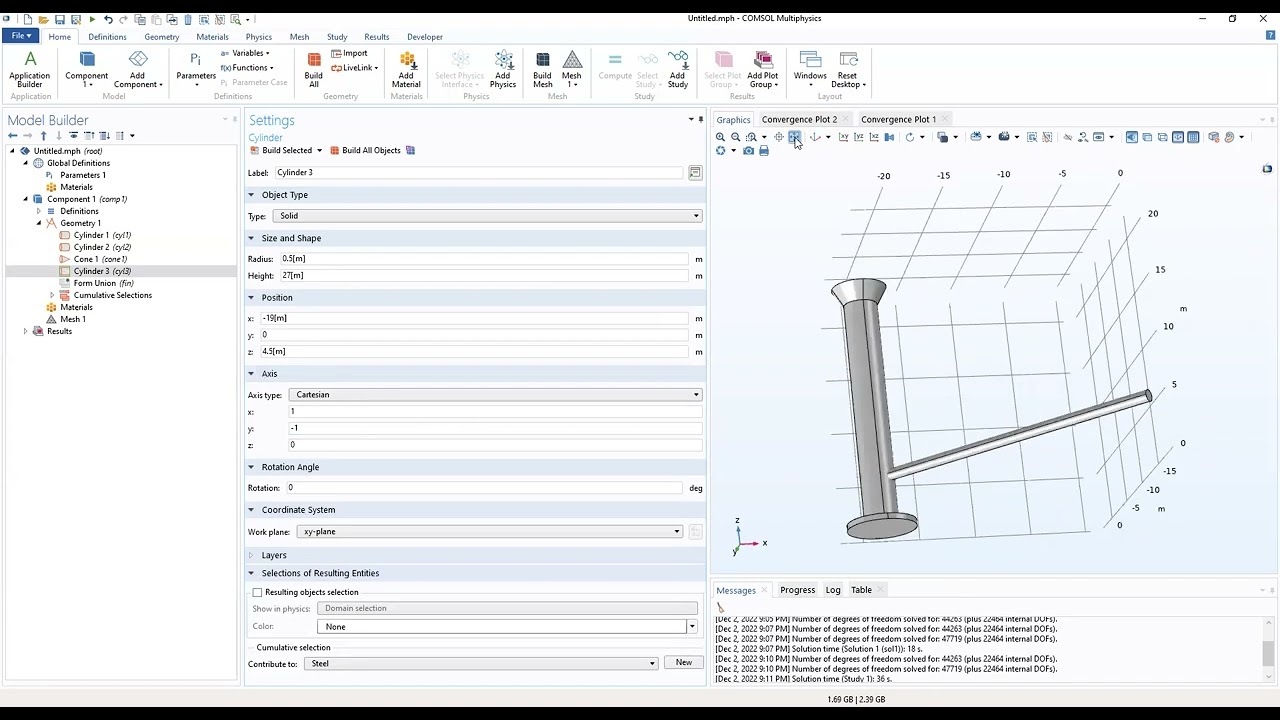Viewport: 1280px width, 720px height.
Task: Switch to the XZ view
Action: (x=874, y=137)
